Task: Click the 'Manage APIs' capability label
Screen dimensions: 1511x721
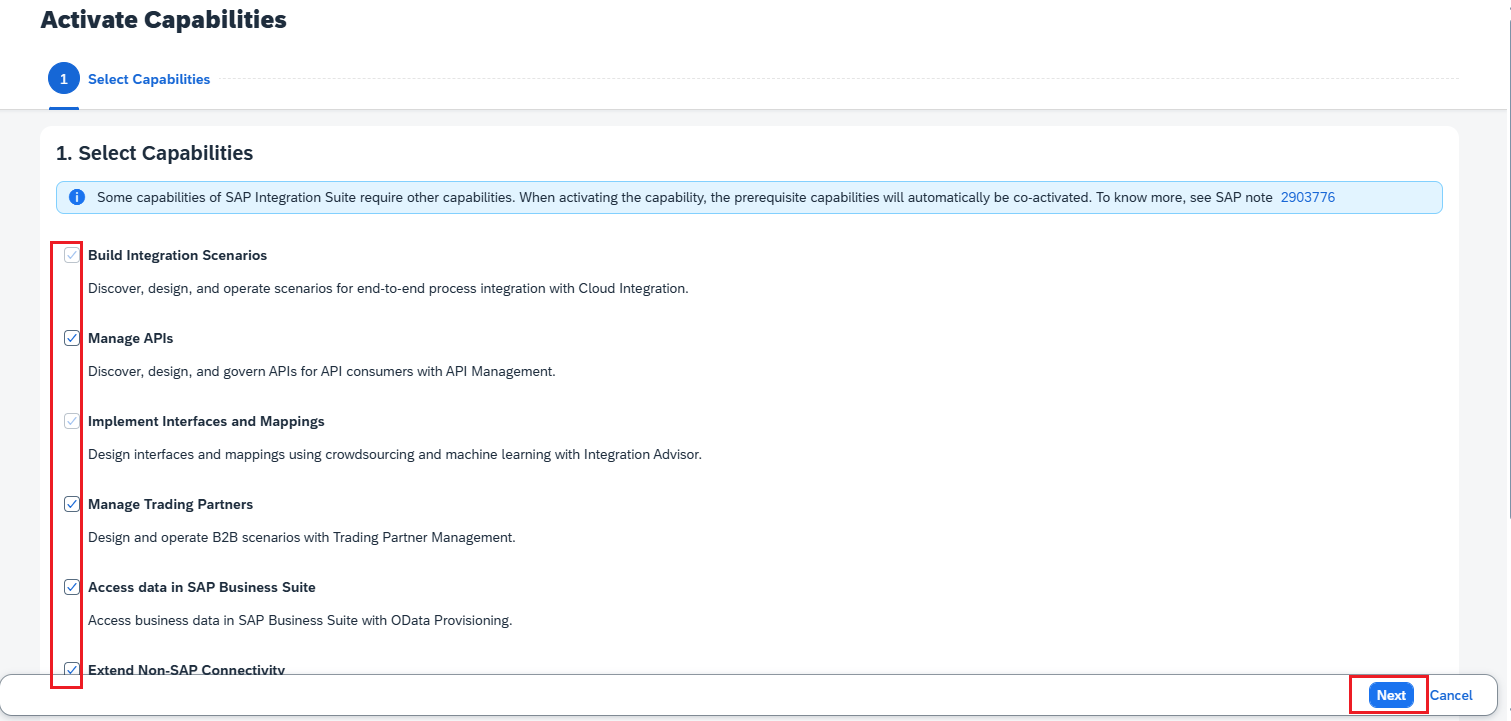Action: pos(130,338)
